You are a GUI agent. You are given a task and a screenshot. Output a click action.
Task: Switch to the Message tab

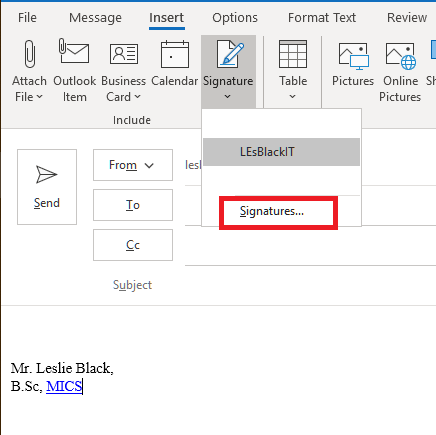tap(95, 18)
